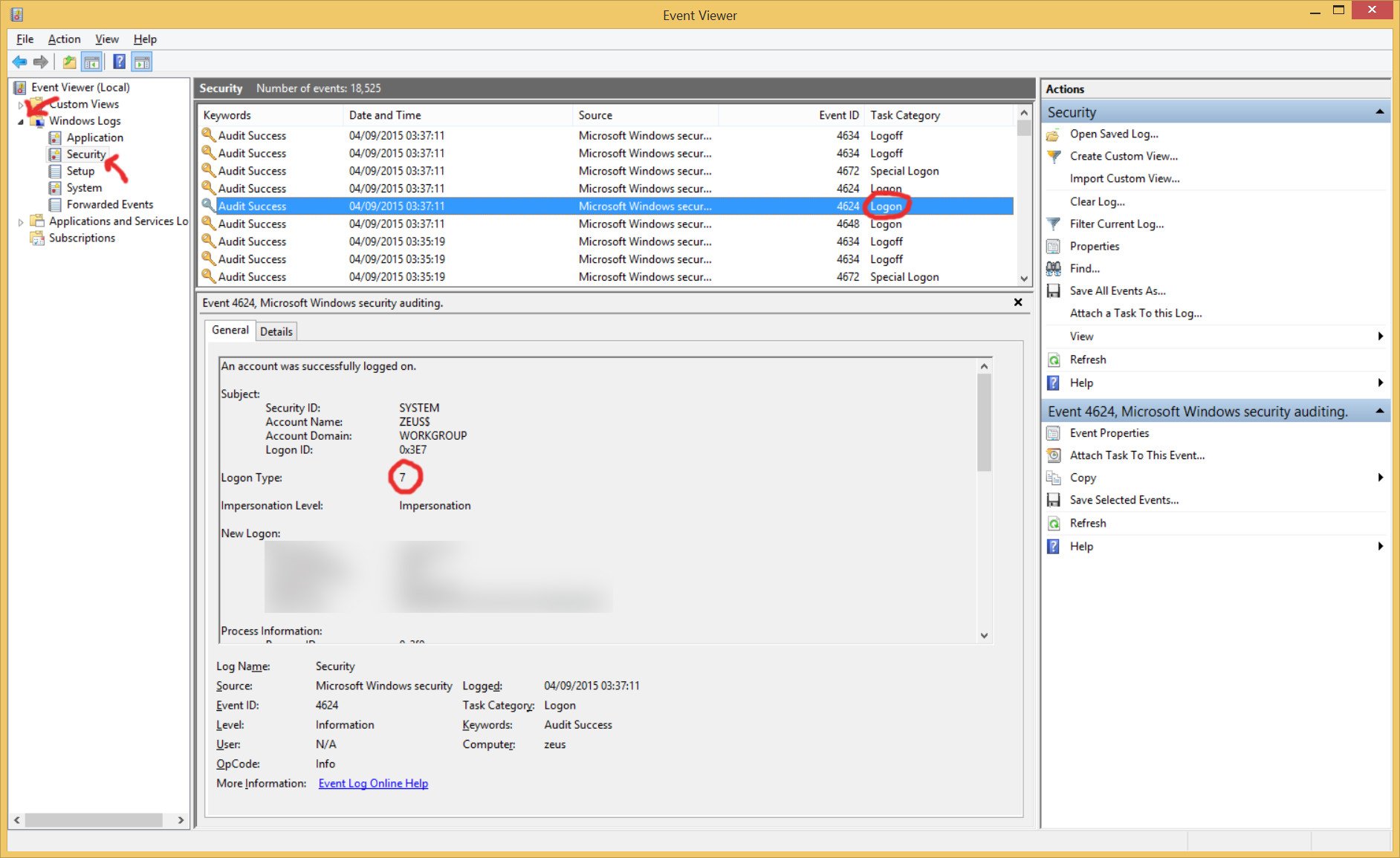
Task: Collapse the Security actions section header
Action: tap(1379, 112)
